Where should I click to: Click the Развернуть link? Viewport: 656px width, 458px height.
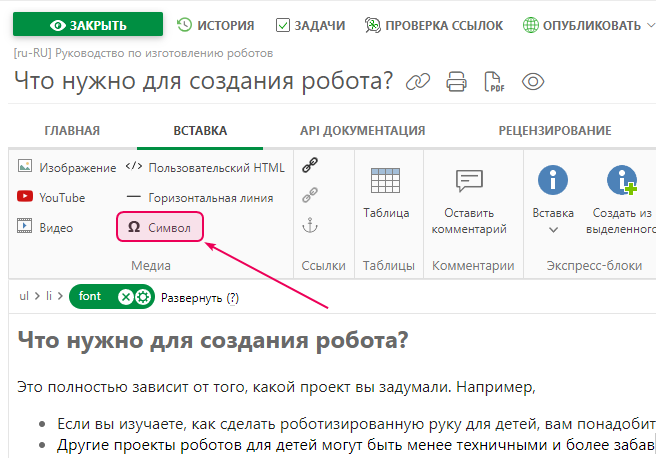(191, 298)
